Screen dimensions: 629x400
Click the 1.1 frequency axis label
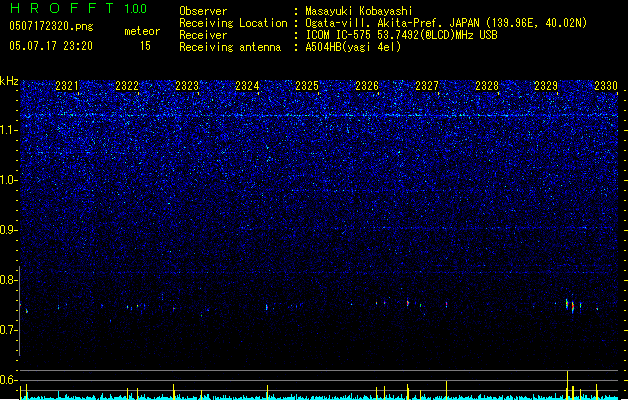coord(8,130)
